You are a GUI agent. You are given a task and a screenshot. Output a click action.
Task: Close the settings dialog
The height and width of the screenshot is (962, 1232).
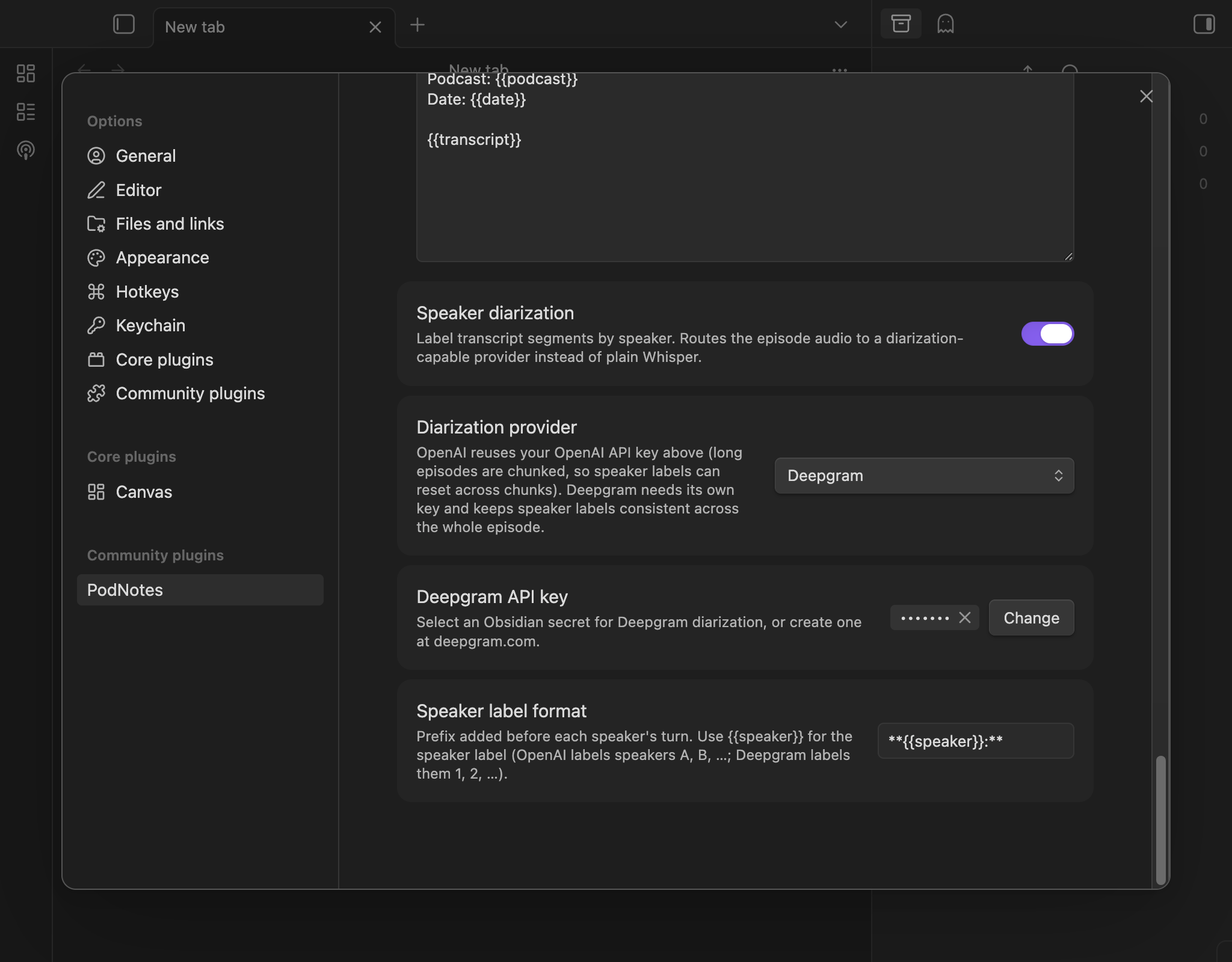(1147, 96)
